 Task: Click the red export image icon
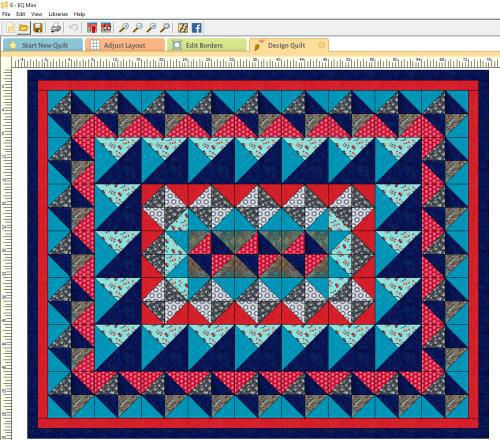92,28
